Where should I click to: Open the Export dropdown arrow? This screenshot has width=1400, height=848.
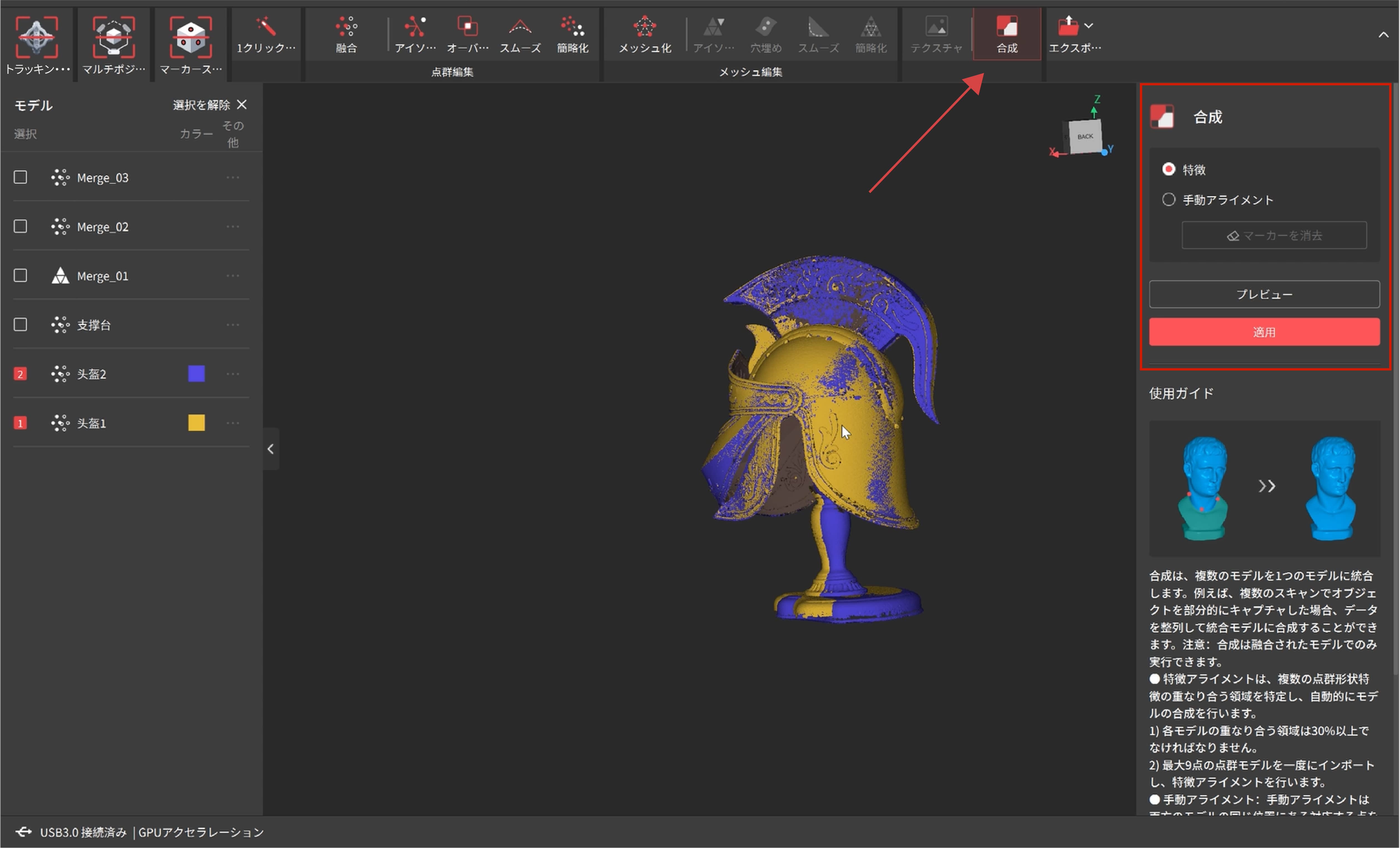coord(1088,26)
